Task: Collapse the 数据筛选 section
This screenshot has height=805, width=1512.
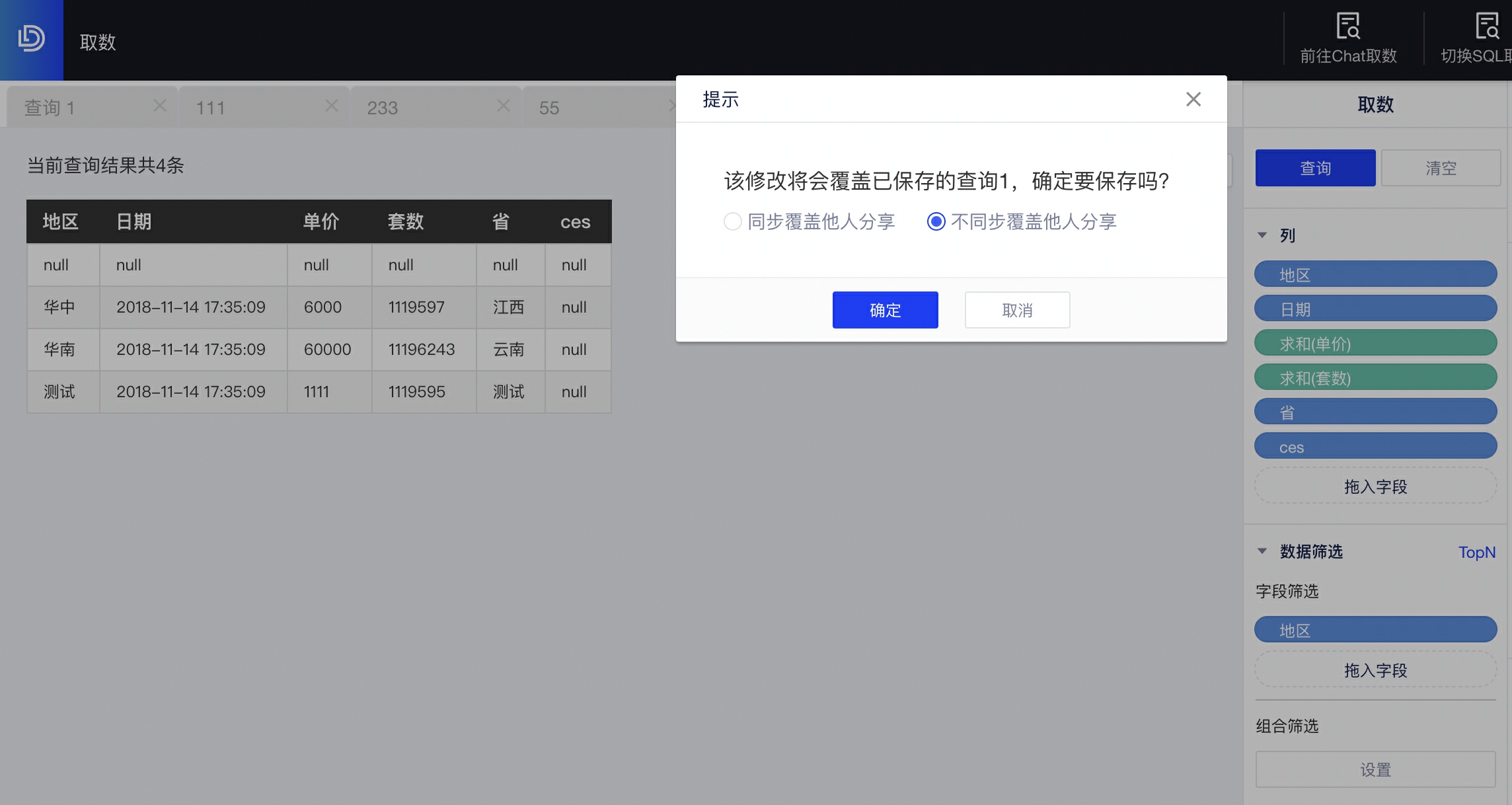Action: [x=1263, y=551]
